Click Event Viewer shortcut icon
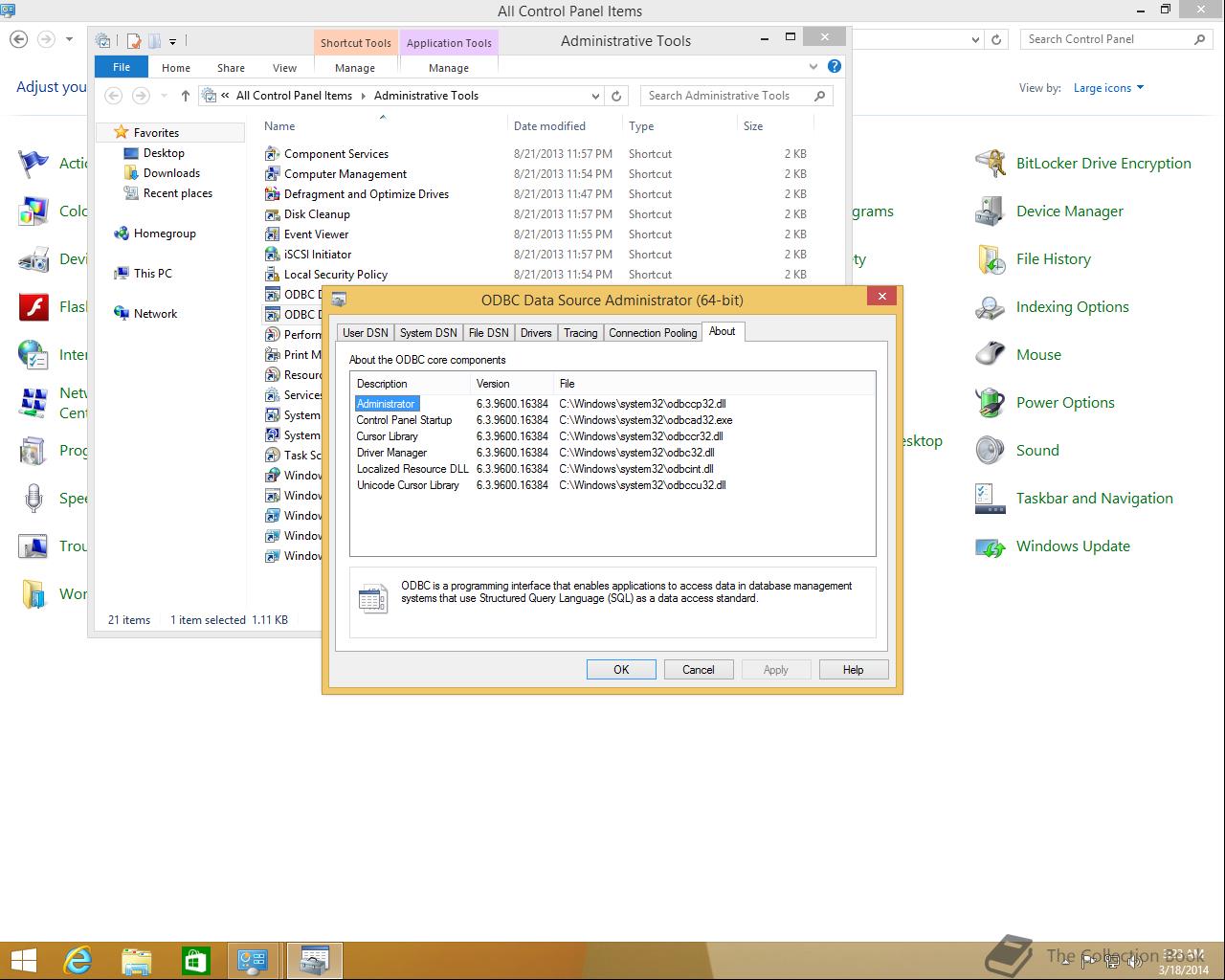This screenshot has height=980, width=1225. [x=273, y=234]
